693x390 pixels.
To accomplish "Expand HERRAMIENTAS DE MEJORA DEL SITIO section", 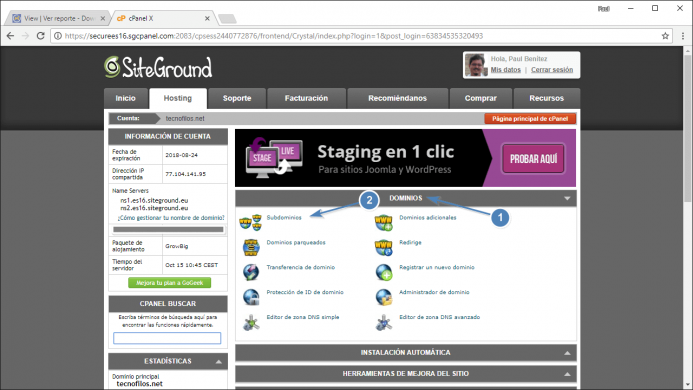I will [406, 374].
